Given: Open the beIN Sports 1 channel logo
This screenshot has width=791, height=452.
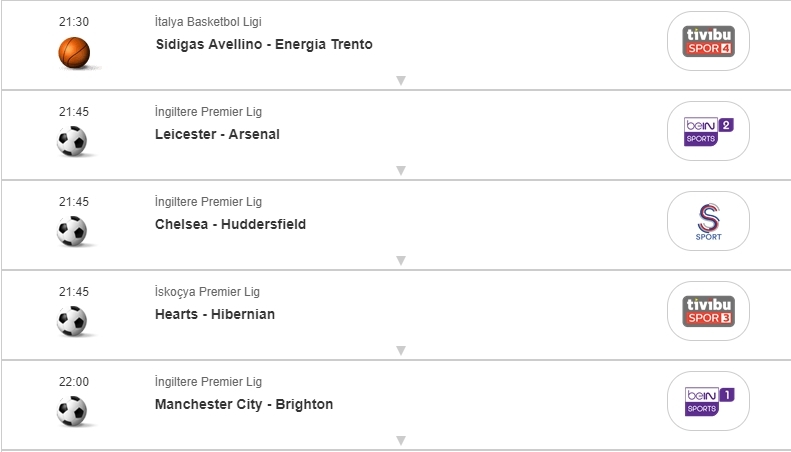Looking at the screenshot, I should click(708, 401).
